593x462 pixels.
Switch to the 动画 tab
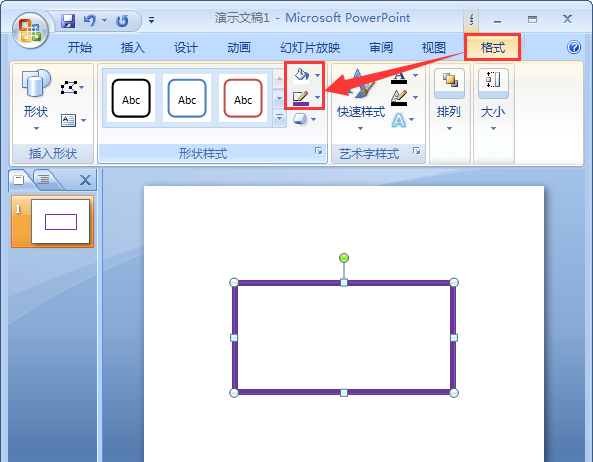[x=239, y=48]
